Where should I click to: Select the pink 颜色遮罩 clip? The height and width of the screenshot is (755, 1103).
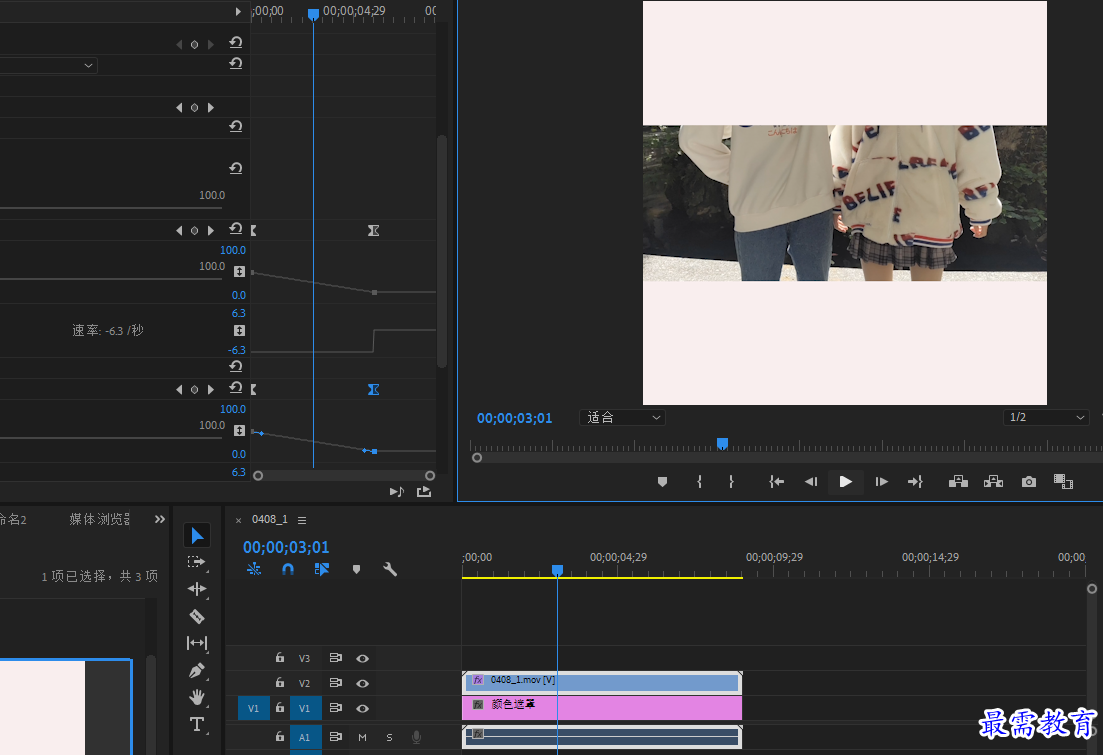click(602, 708)
